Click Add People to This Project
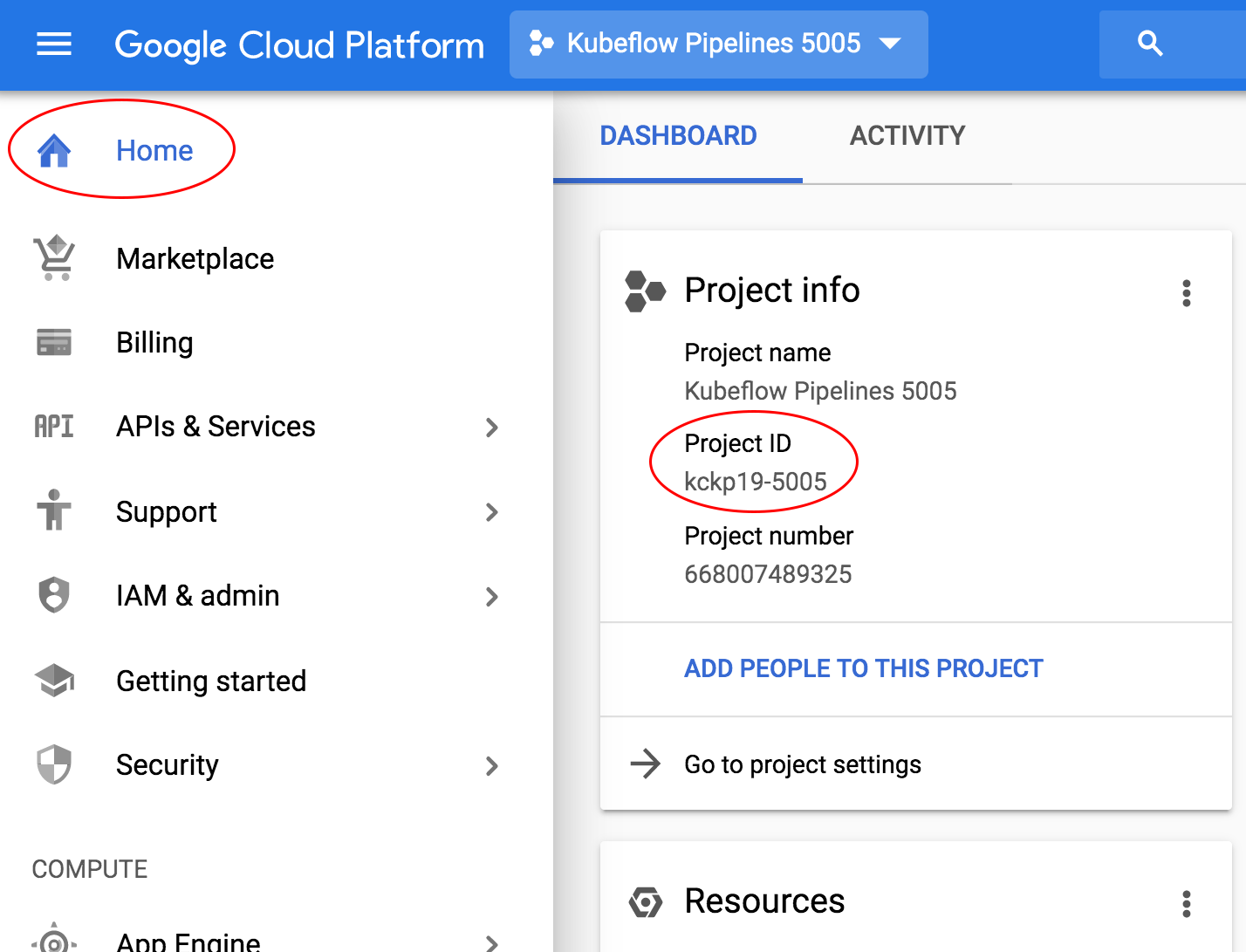This screenshot has width=1246, height=952. 863,668
